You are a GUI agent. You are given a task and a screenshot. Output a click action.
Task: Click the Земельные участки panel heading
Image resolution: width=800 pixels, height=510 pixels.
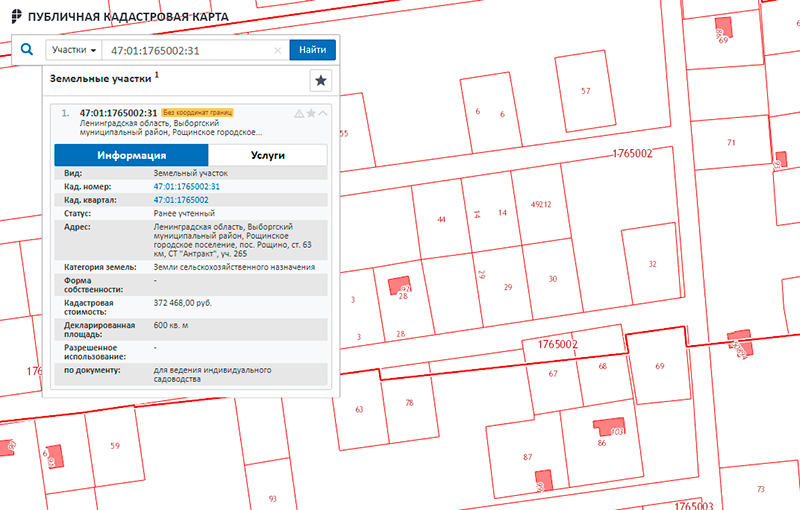(101, 79)
